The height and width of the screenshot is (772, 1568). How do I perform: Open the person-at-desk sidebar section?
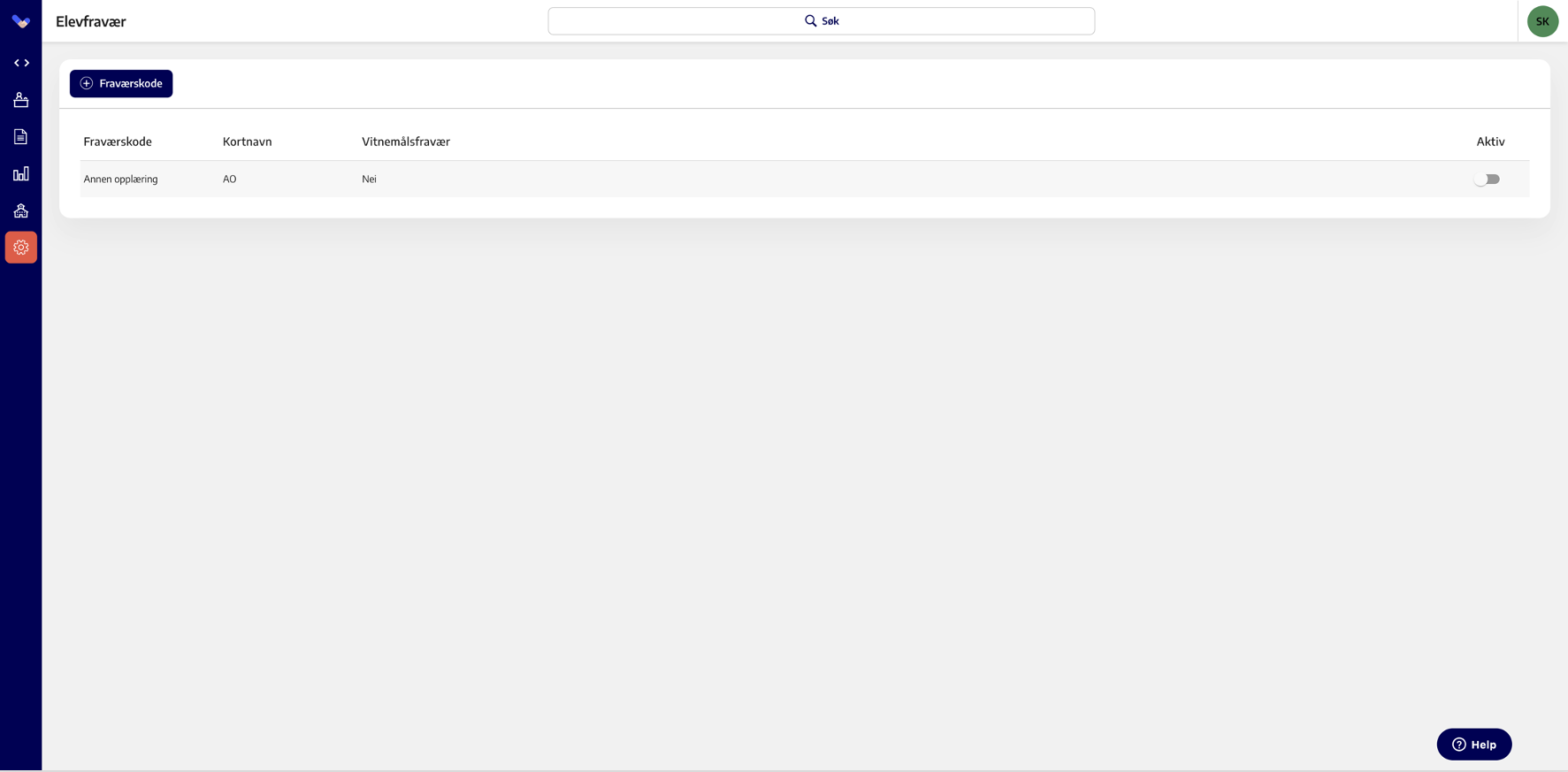[x=21, y=100]
